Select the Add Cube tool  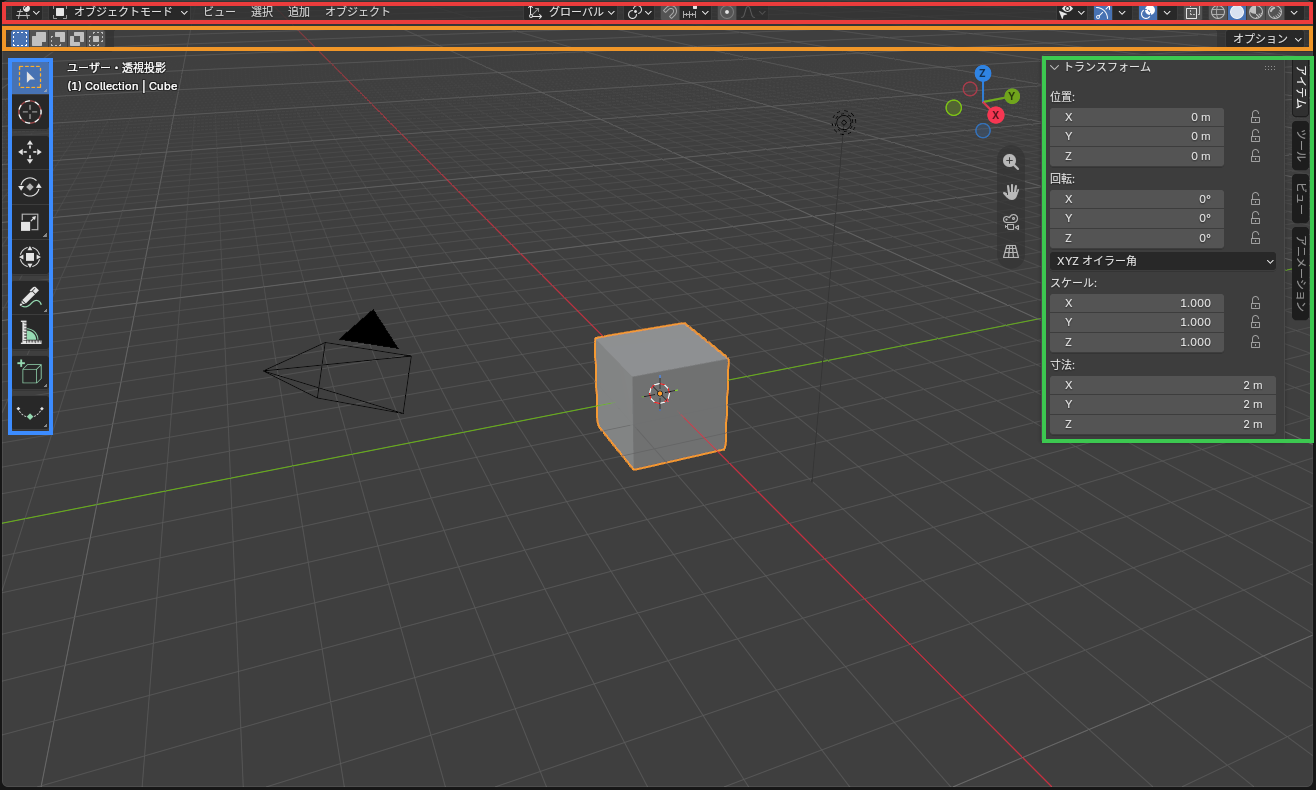point(30,372)
